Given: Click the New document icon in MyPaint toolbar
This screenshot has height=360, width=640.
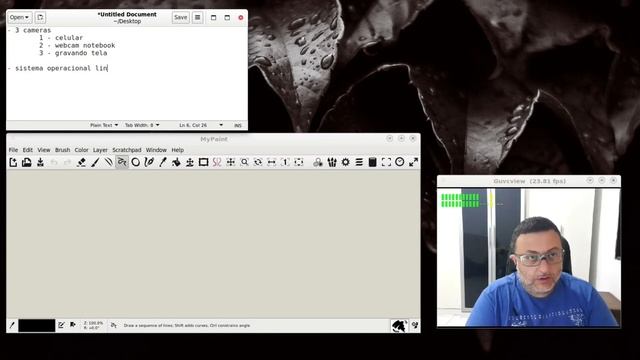Looking at the screenshot, I should coord(13,162).
